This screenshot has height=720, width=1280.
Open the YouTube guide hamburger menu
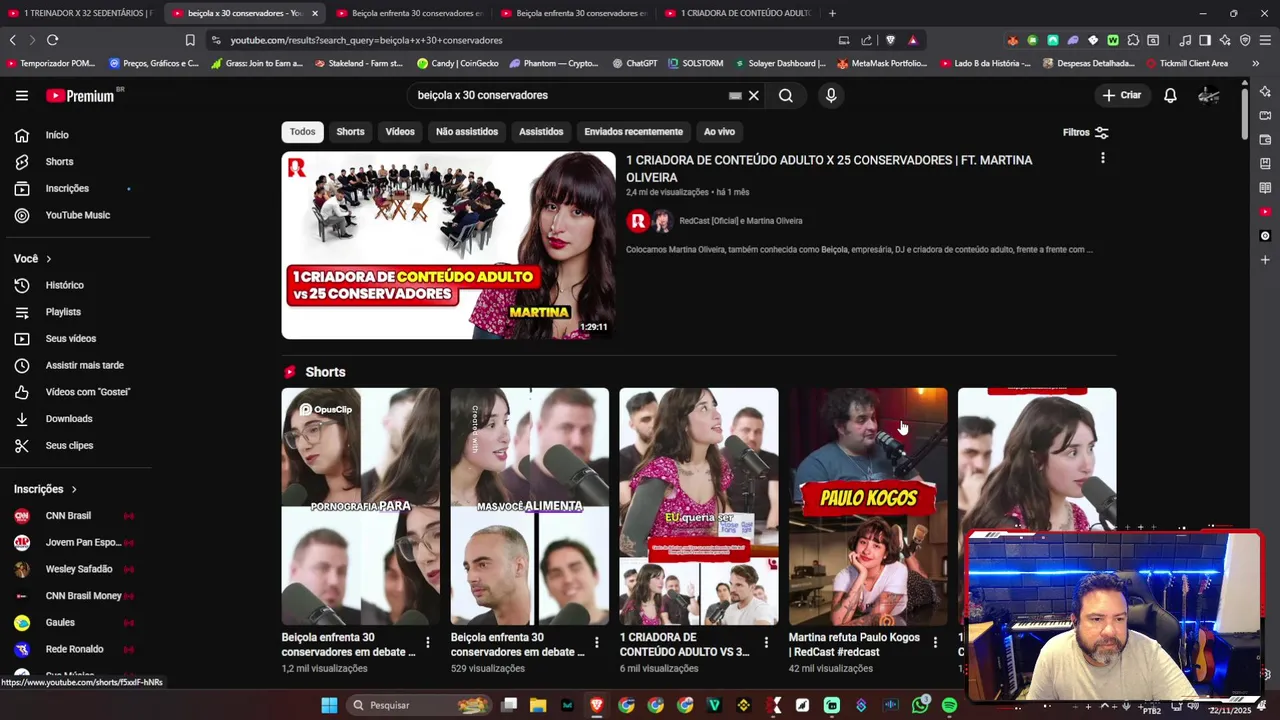pos(22,95)
